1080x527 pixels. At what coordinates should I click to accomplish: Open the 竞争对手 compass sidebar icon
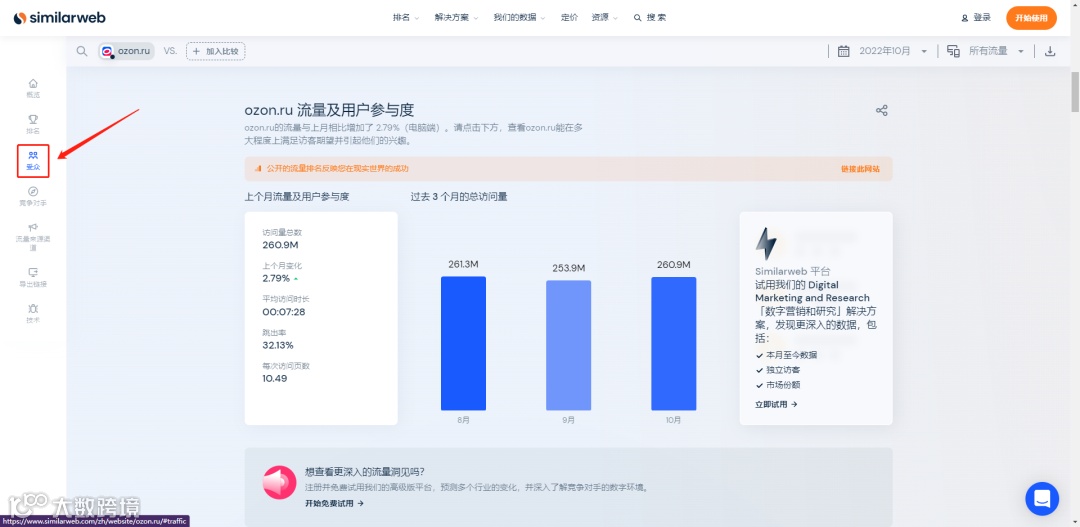33,196
